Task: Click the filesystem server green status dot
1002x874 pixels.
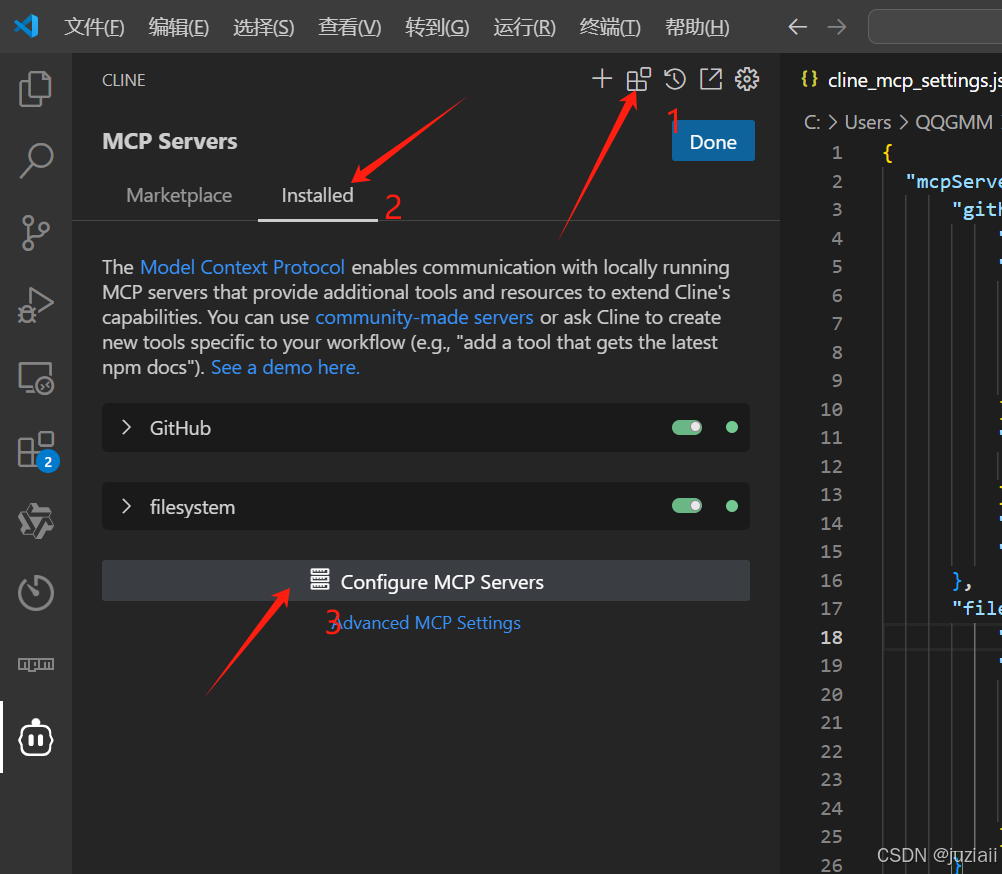Action: 732,506
